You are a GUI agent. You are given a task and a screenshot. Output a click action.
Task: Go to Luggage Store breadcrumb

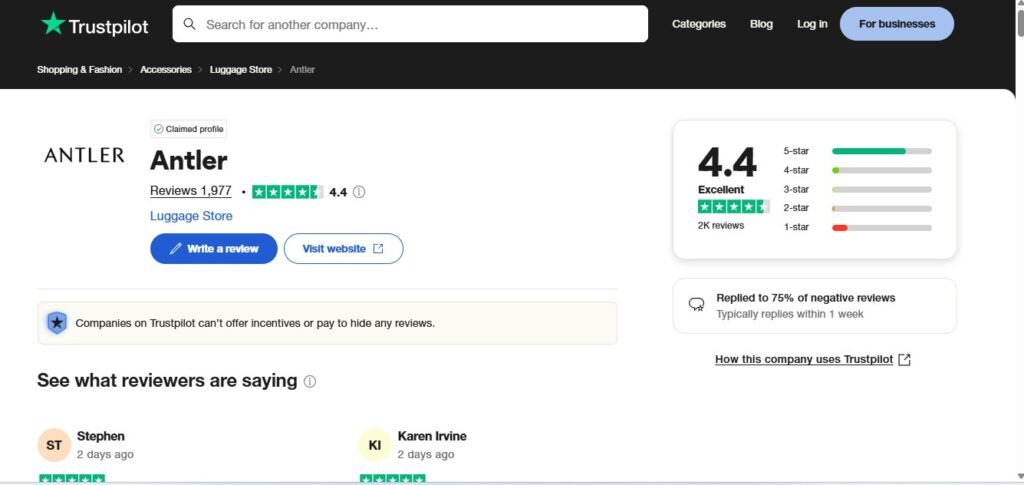[x=241, y=69]
